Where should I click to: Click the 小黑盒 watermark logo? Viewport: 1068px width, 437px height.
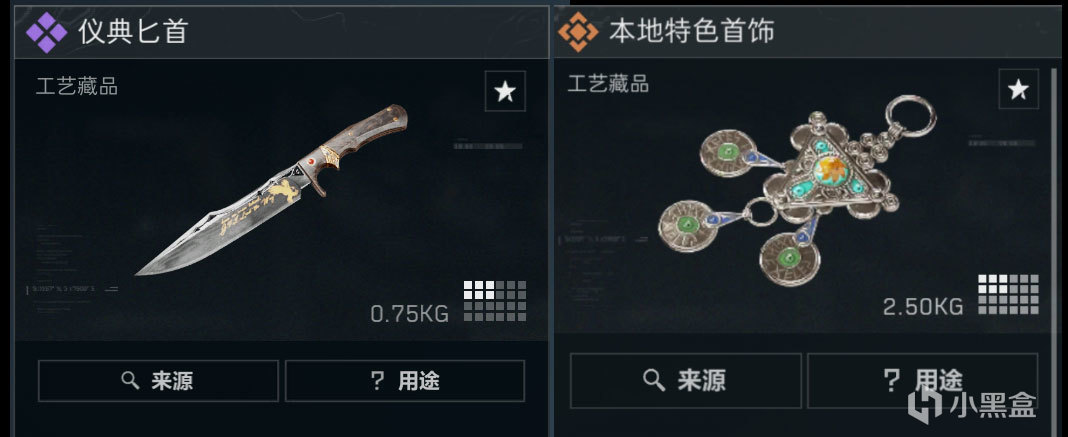[972, 404]
